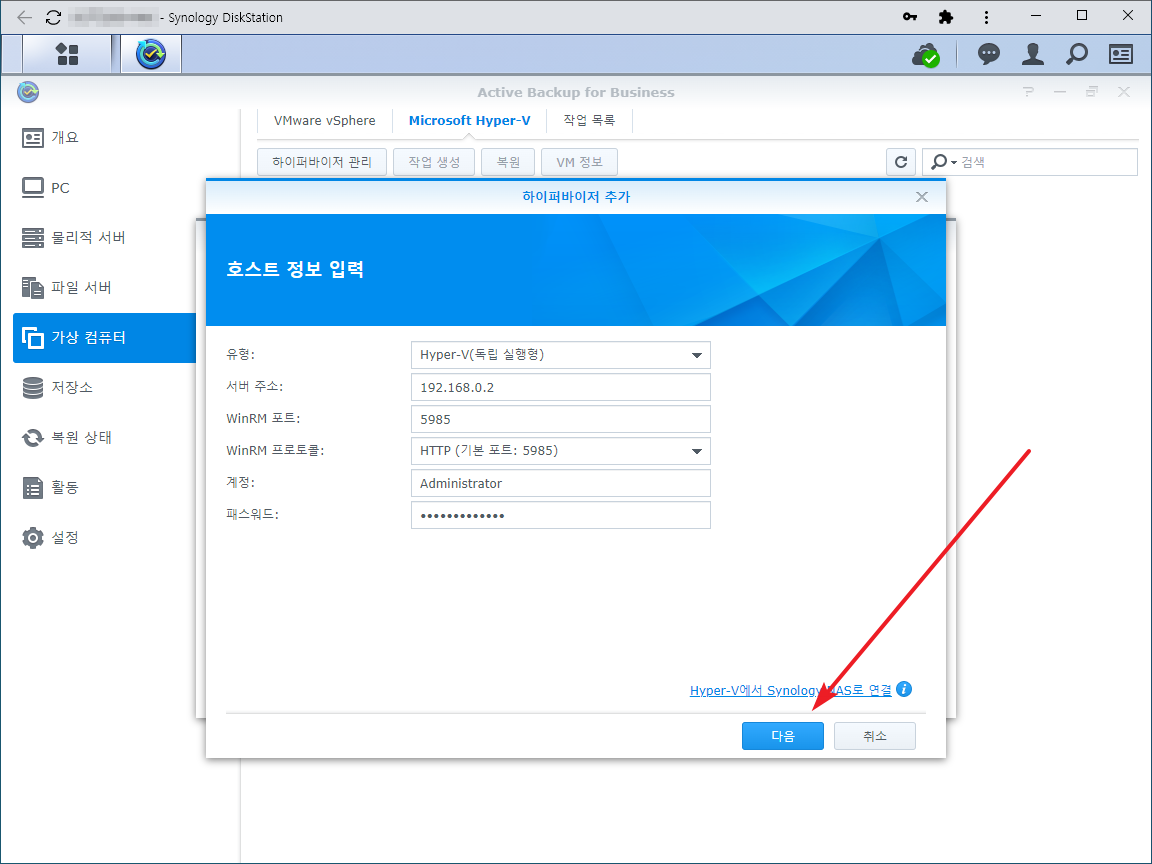Click the 서버 주소 input field

pos(561,387)
